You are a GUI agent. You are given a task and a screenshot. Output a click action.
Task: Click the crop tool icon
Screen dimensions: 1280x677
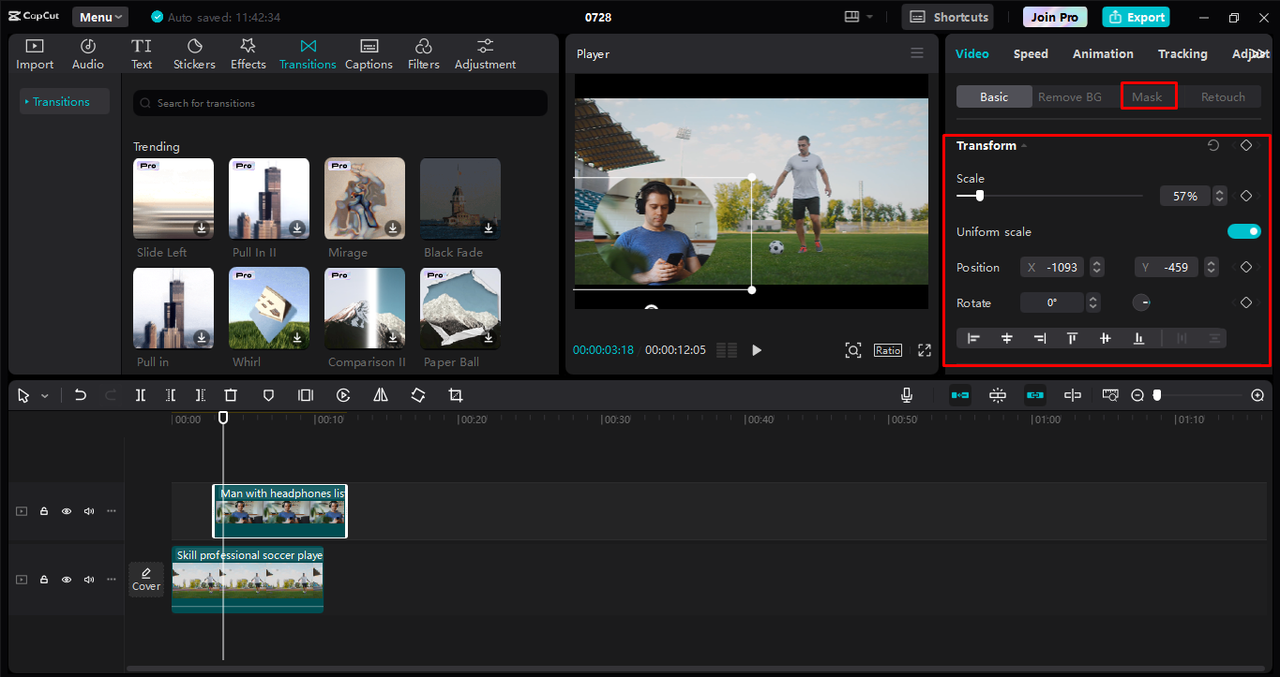455,396
